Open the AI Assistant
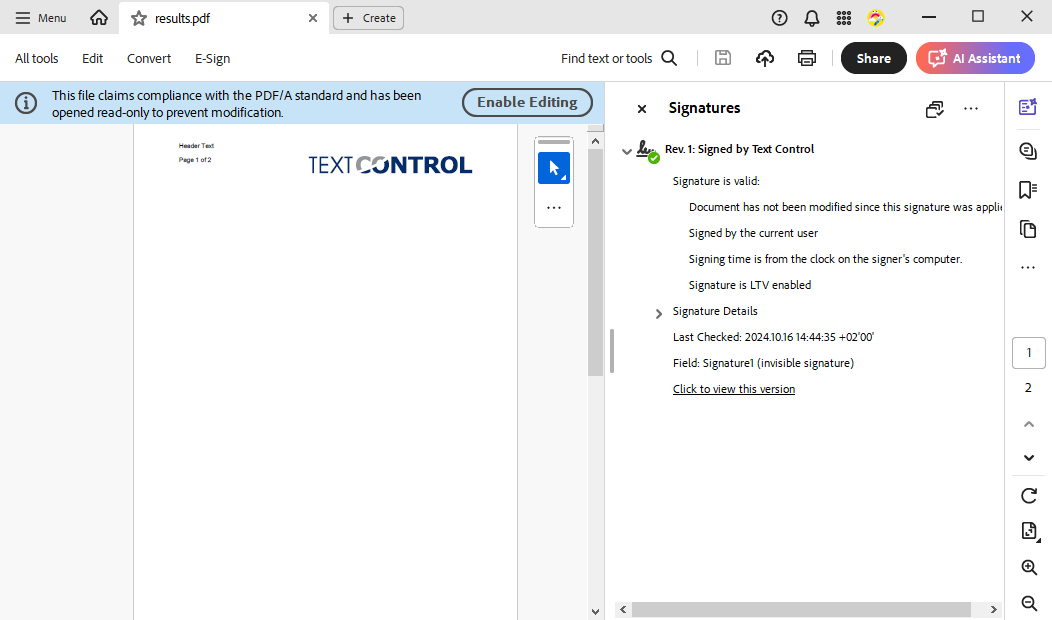The width and height of the screenshot is (1052, 620). click(x=975, y=58)
